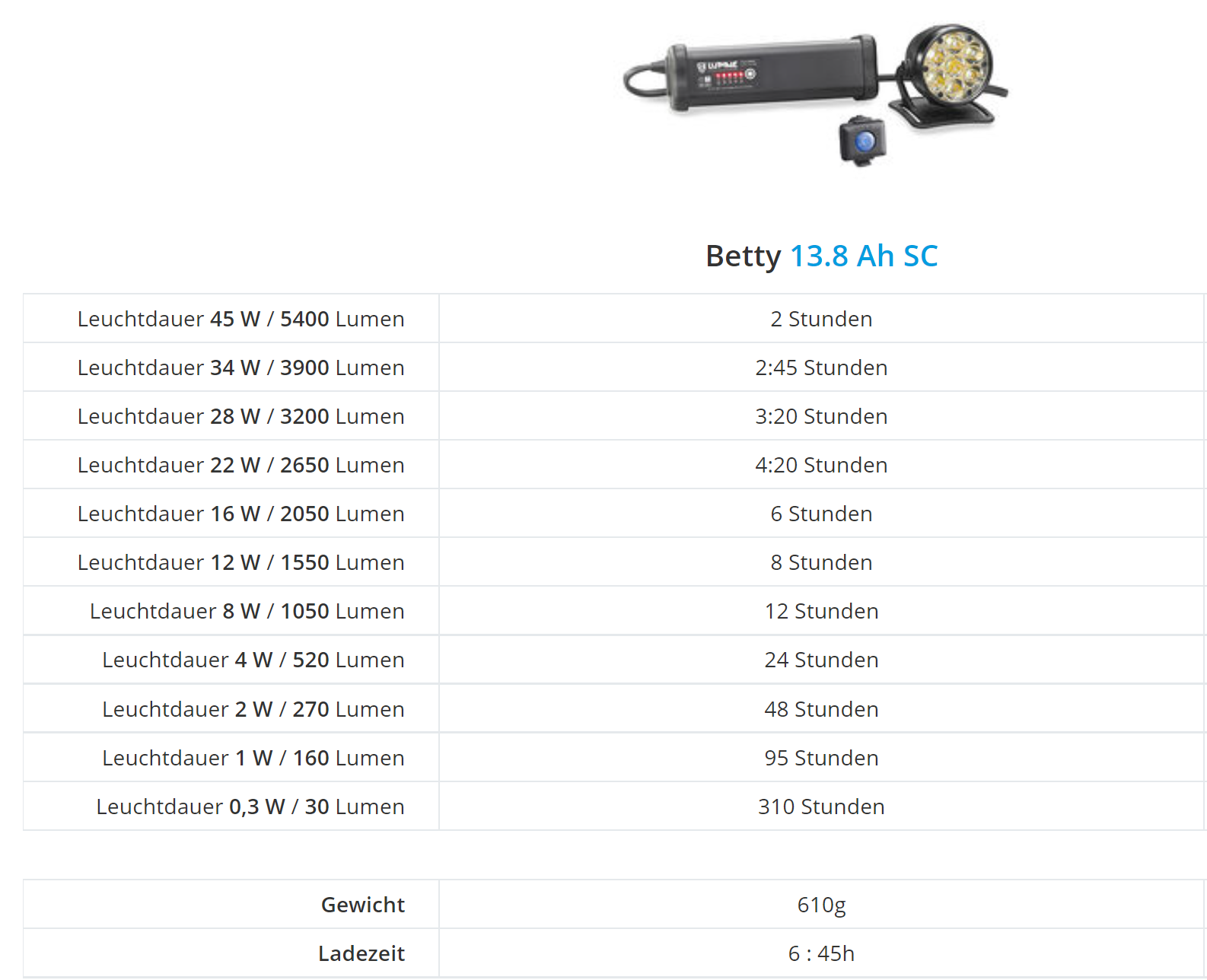1207x980 pixels.
Task: Click the Betty 13.8 Ah SC heading
Action: coord(821,256)
